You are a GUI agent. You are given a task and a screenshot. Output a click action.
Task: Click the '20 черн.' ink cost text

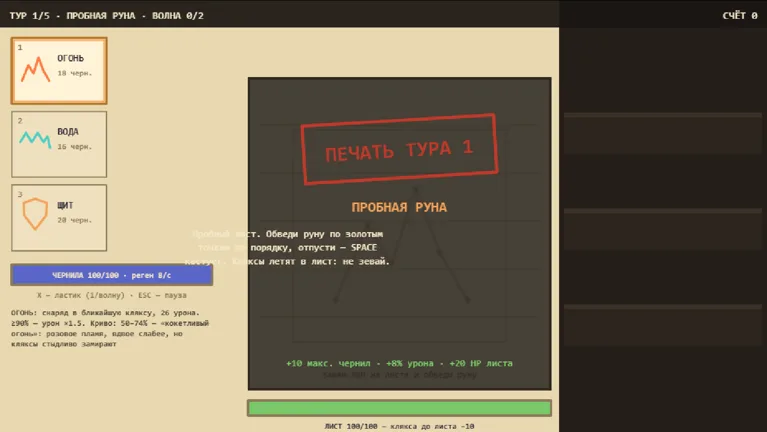pyautogui.click(x=75, y=220)
